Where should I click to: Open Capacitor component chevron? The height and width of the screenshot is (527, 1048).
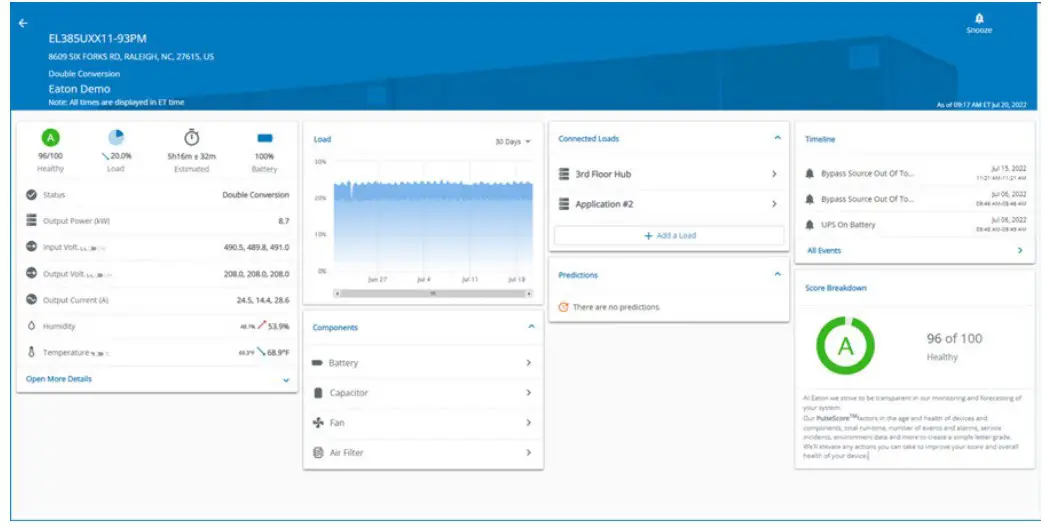pos(529,393)
